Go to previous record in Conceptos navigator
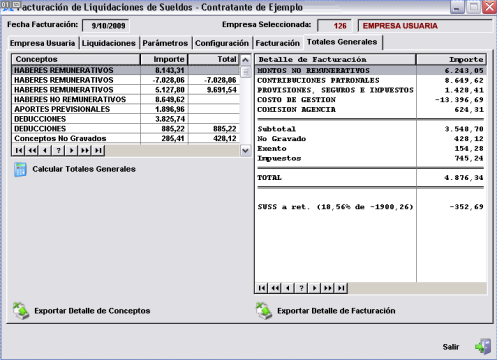The image size is (497, 360). click(45, 150)
